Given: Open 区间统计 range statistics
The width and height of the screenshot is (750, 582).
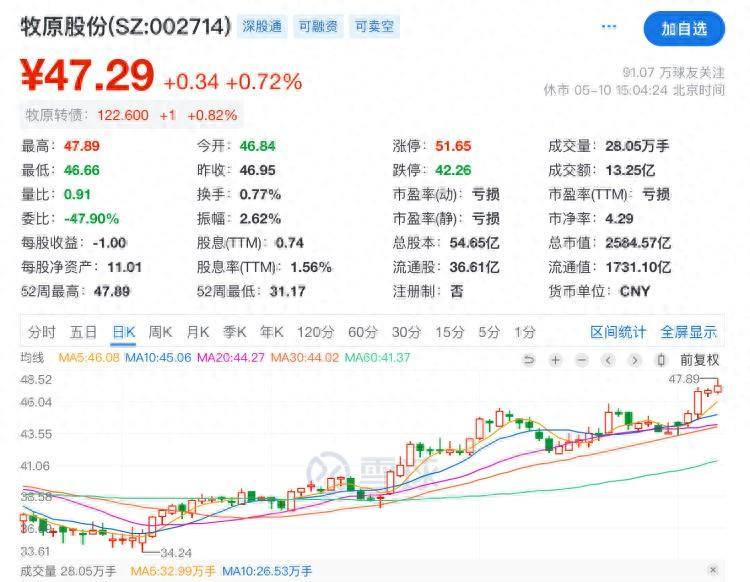Looking at the screenshot, I should tap(618, 332).
